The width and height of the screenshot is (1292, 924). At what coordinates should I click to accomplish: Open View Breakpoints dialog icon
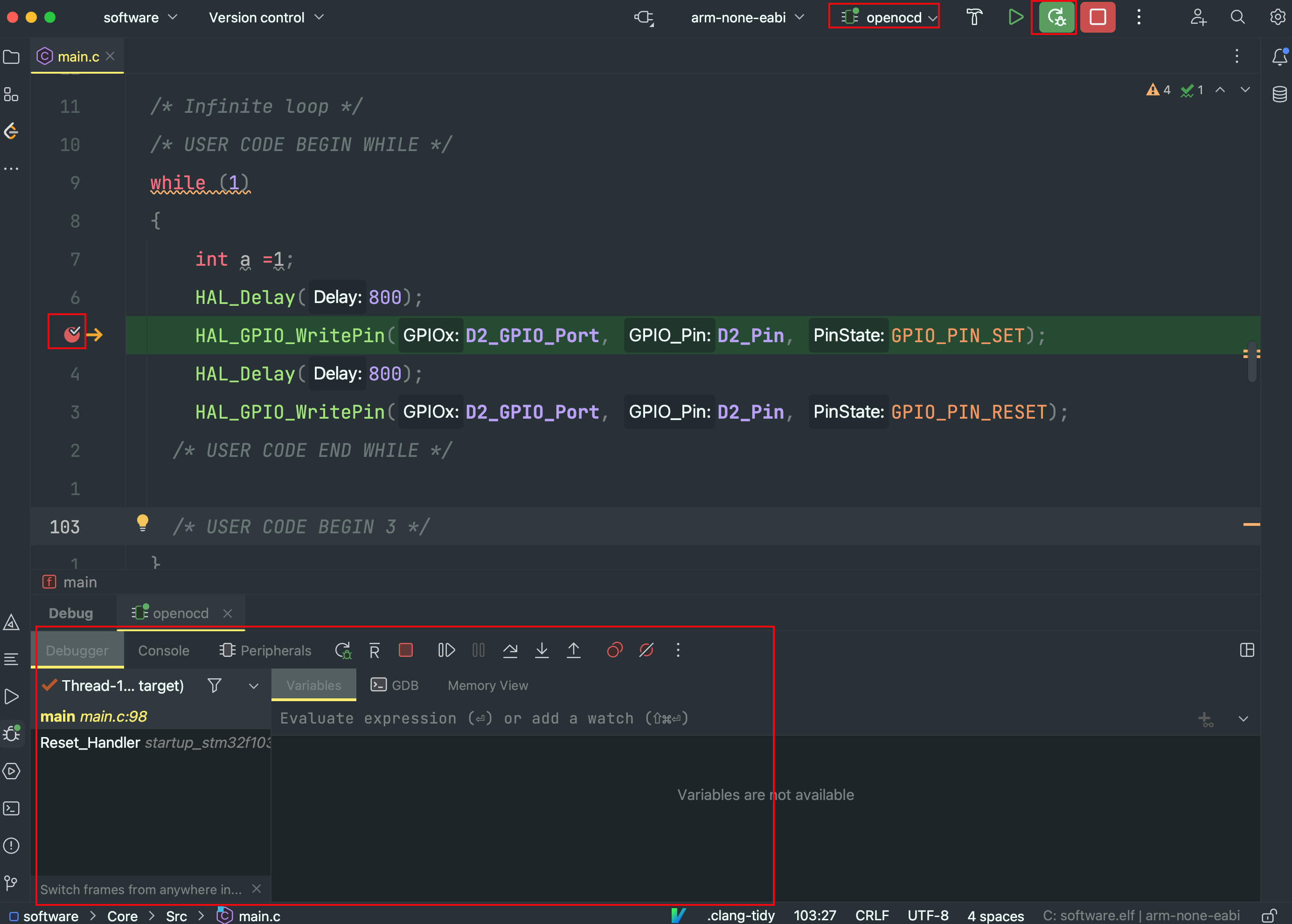[x=615, y=650]
